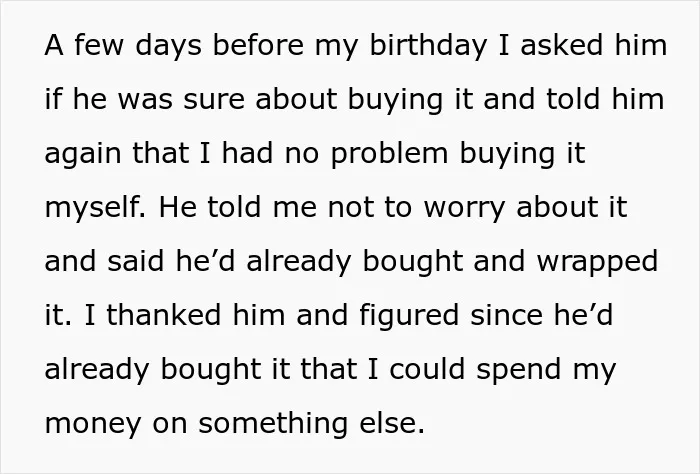
Task: Click the word "sure" in the second line
Action: pos(214,101)
